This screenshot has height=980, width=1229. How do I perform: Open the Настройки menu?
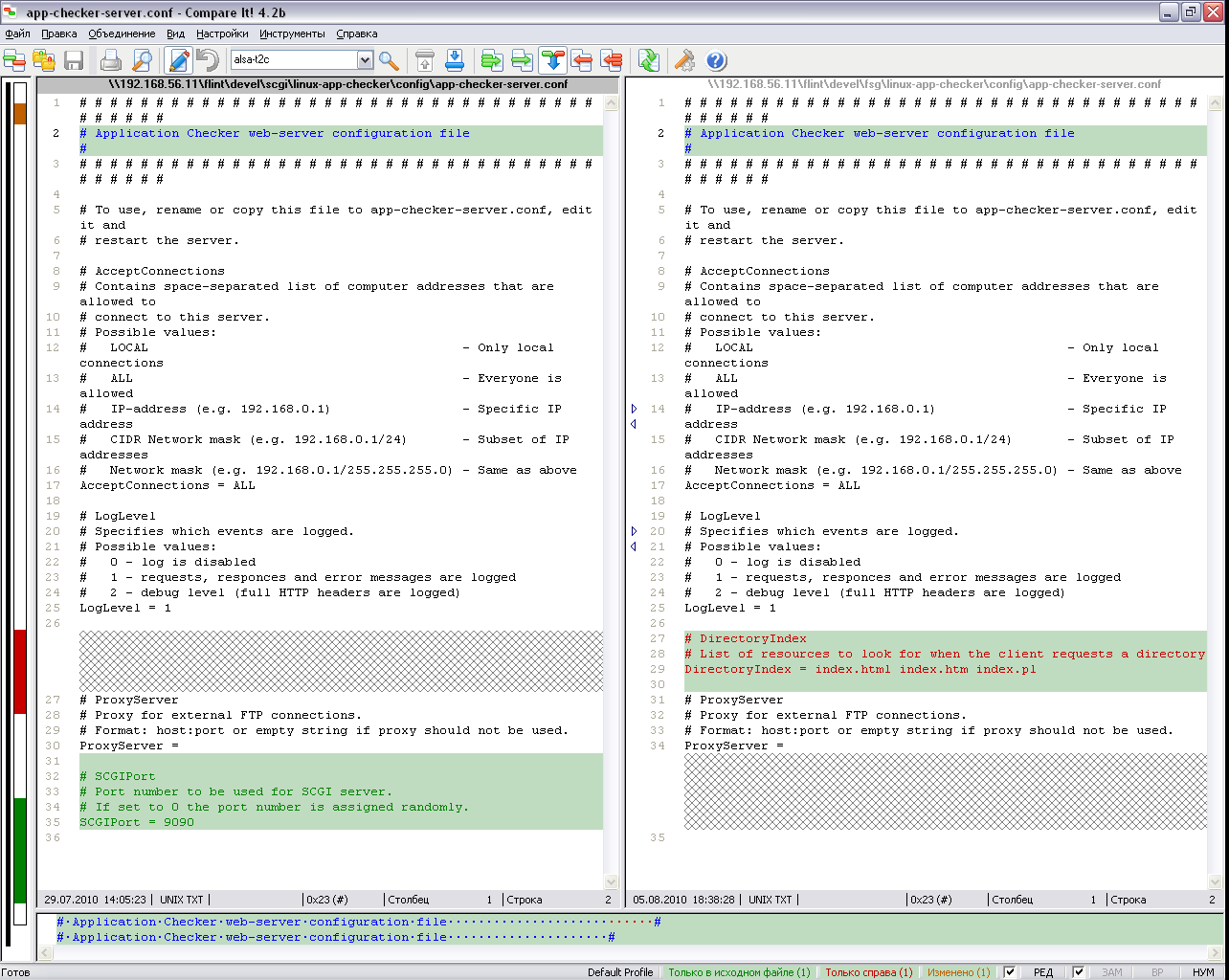223,33
